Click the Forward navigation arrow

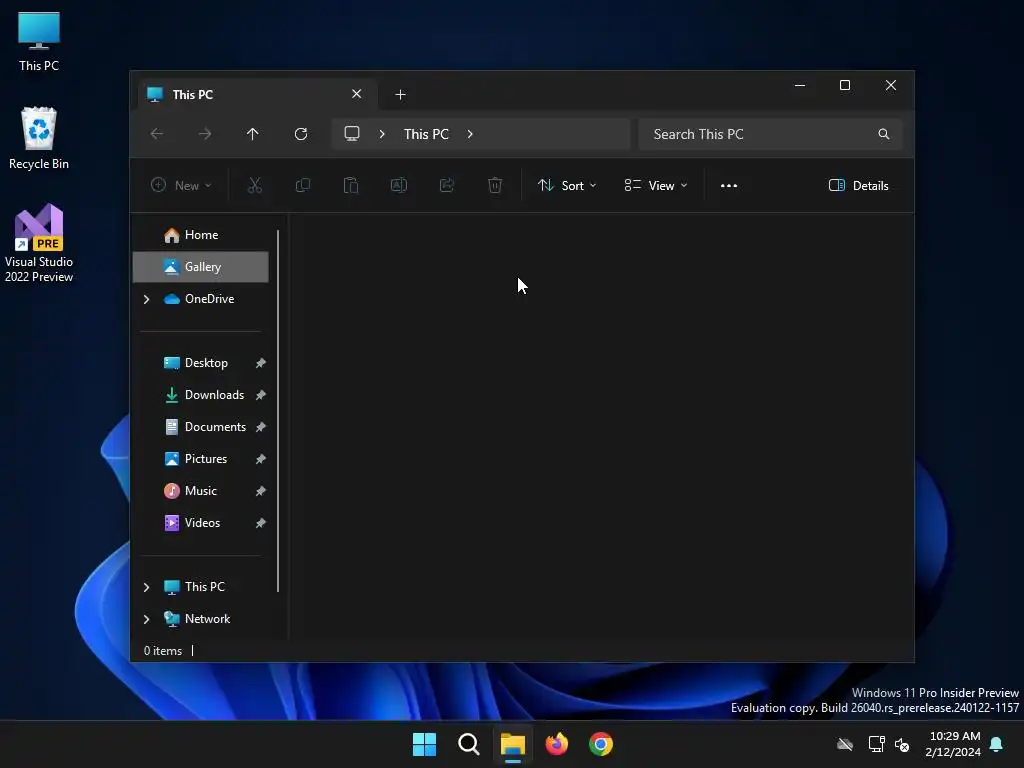(204, 134)
